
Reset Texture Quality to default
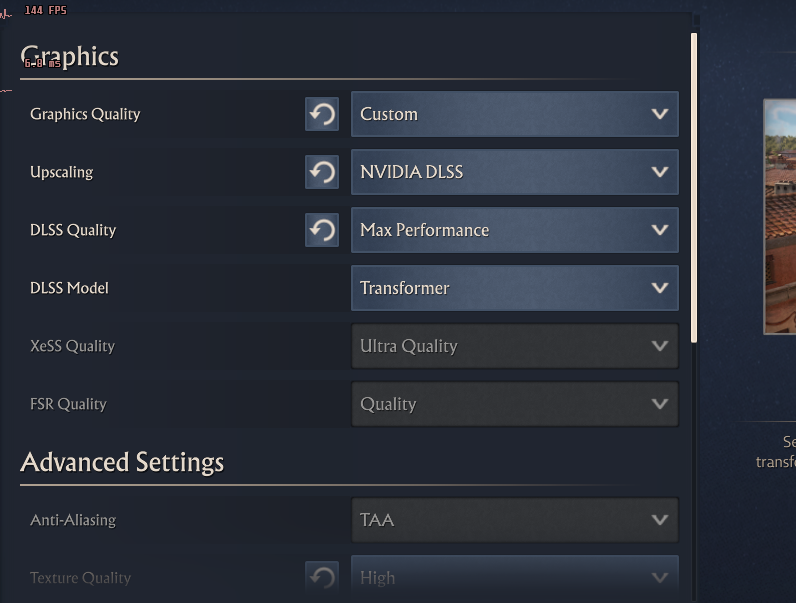(322, 577)
